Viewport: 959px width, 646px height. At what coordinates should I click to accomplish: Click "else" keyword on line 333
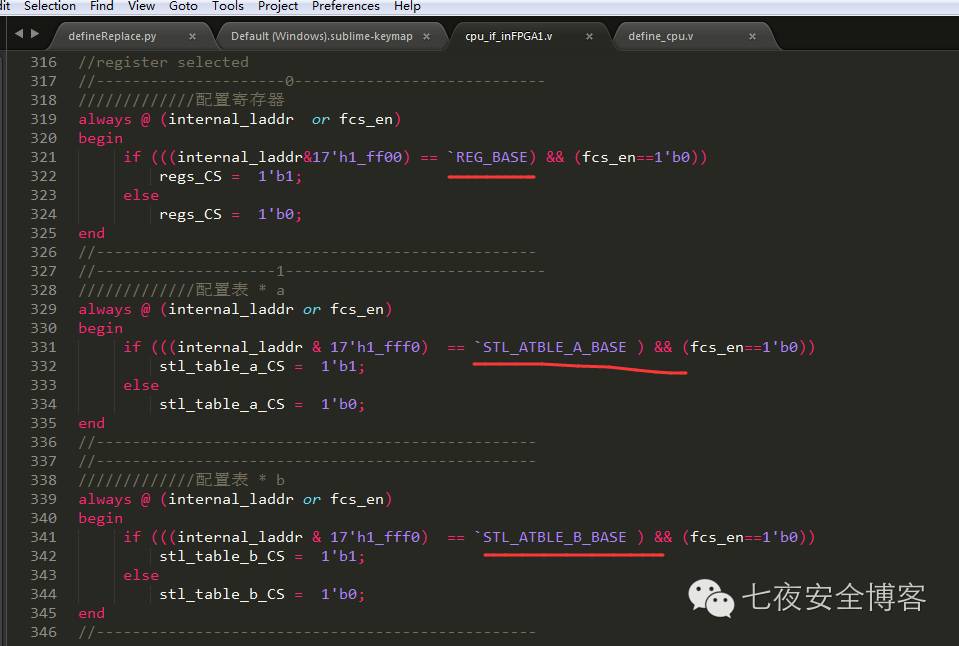(141, 385)
